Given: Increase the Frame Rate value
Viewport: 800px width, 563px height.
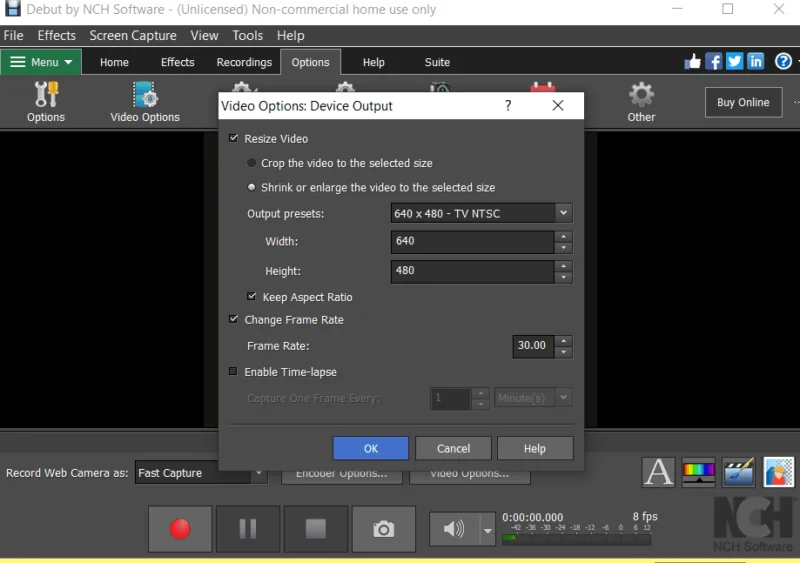Looking at the screenshot, I should (563, 340).
